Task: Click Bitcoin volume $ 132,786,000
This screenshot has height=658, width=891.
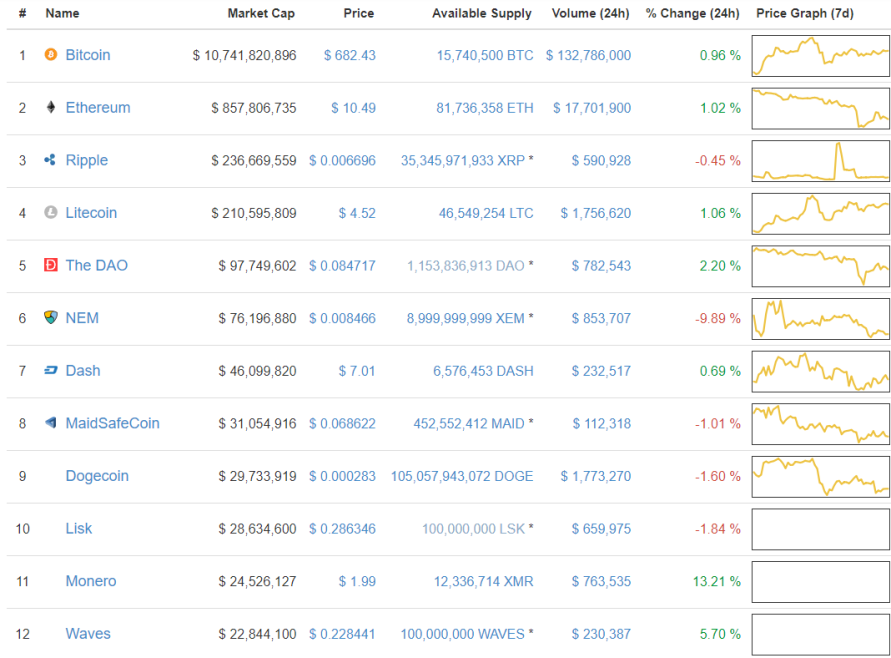Action: click(x=588, y=56)
